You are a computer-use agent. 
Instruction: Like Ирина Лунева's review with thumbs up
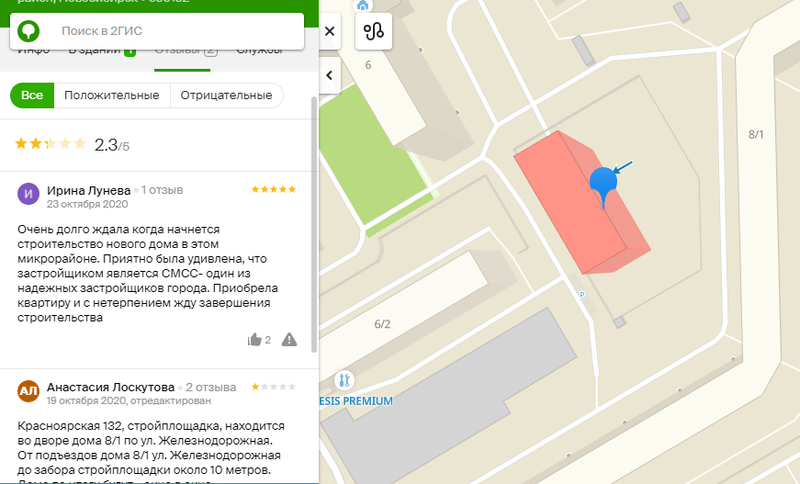(x=254, y=340)
